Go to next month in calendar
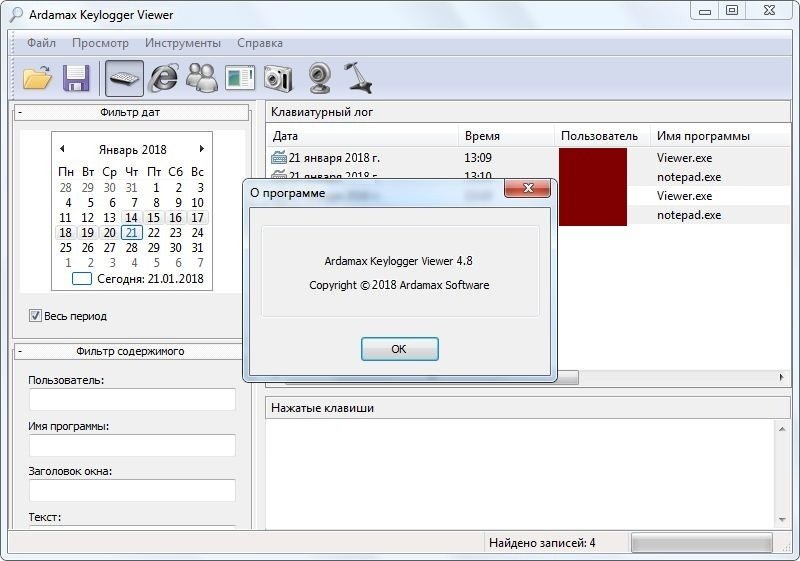Screen dimensions: 800x561 (x=202, y=148)
